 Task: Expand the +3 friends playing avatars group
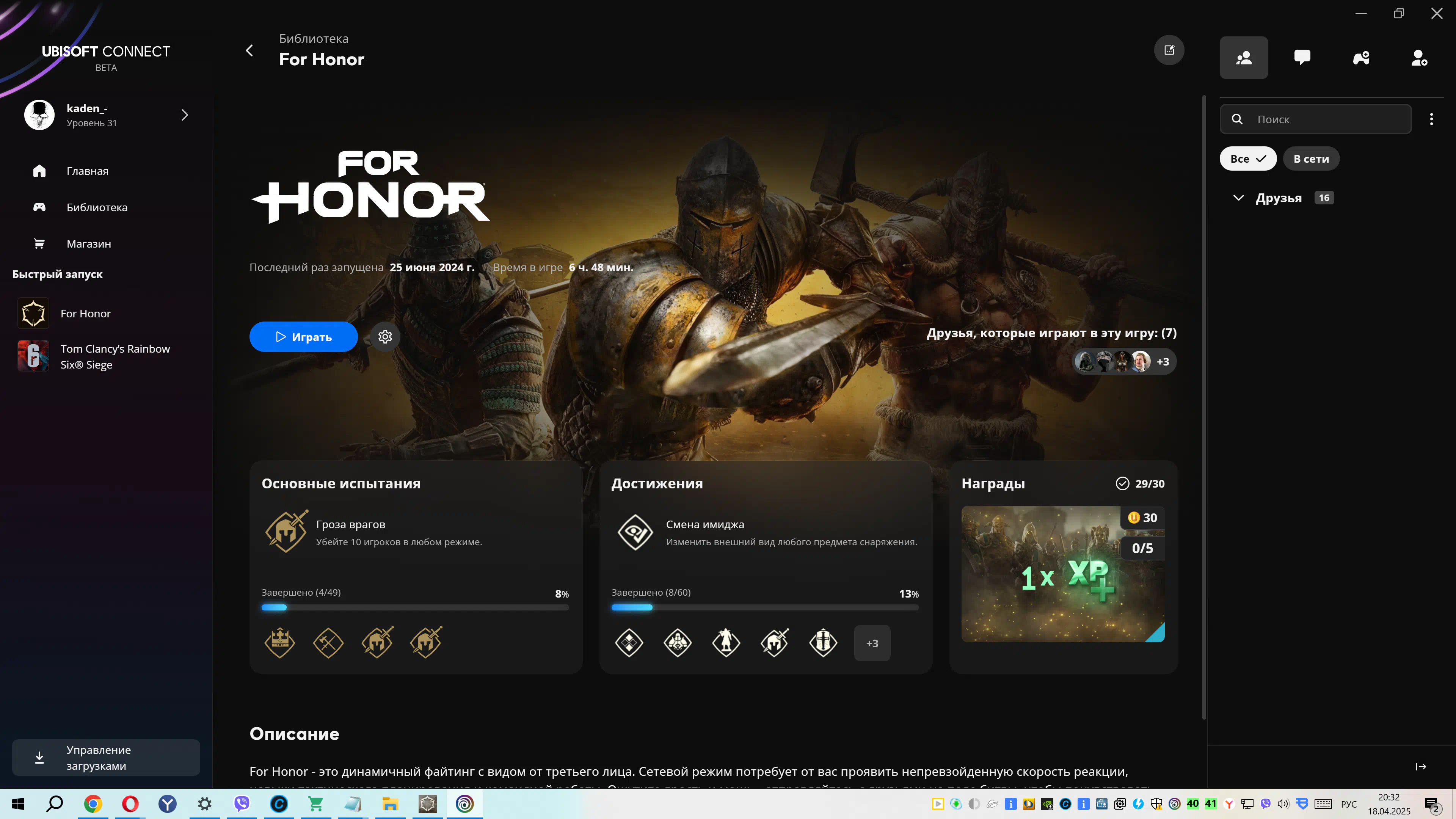point(1163,362)
